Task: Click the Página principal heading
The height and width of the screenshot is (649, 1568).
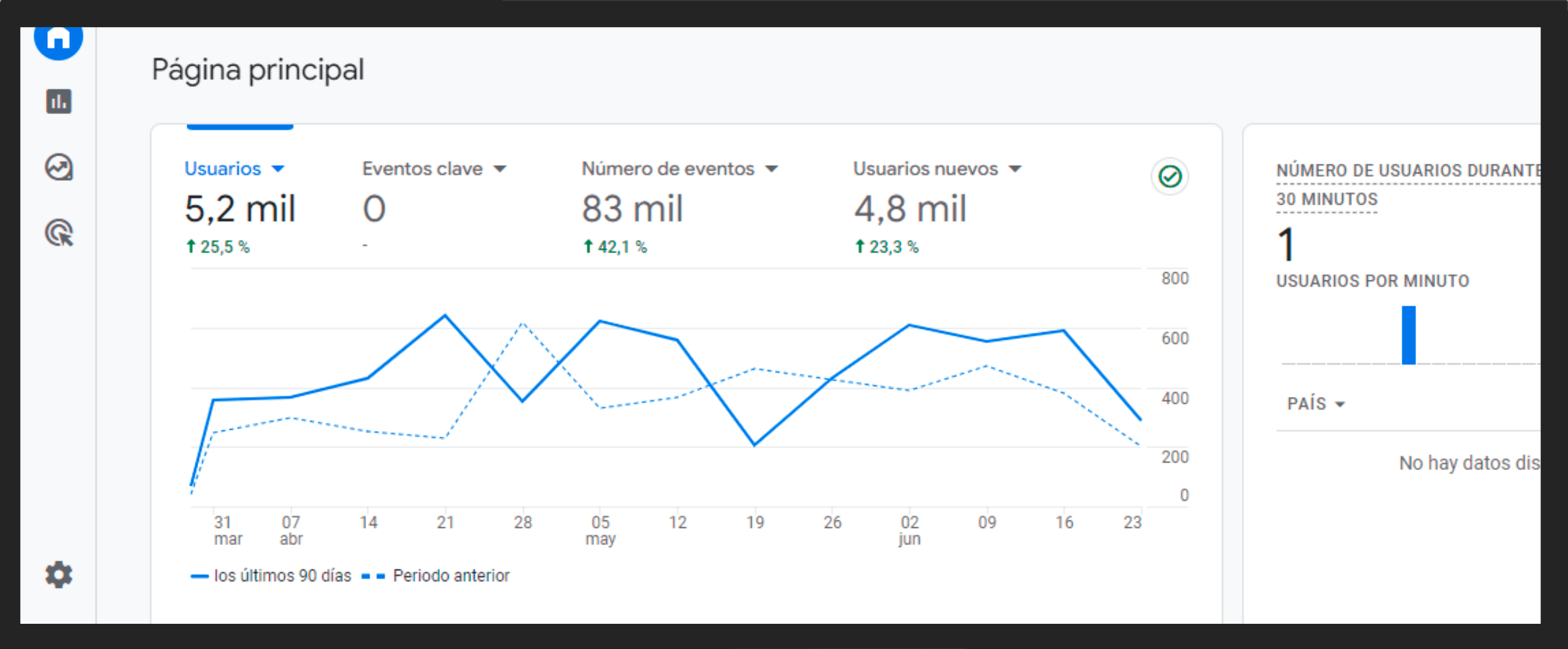Action: 258,70
